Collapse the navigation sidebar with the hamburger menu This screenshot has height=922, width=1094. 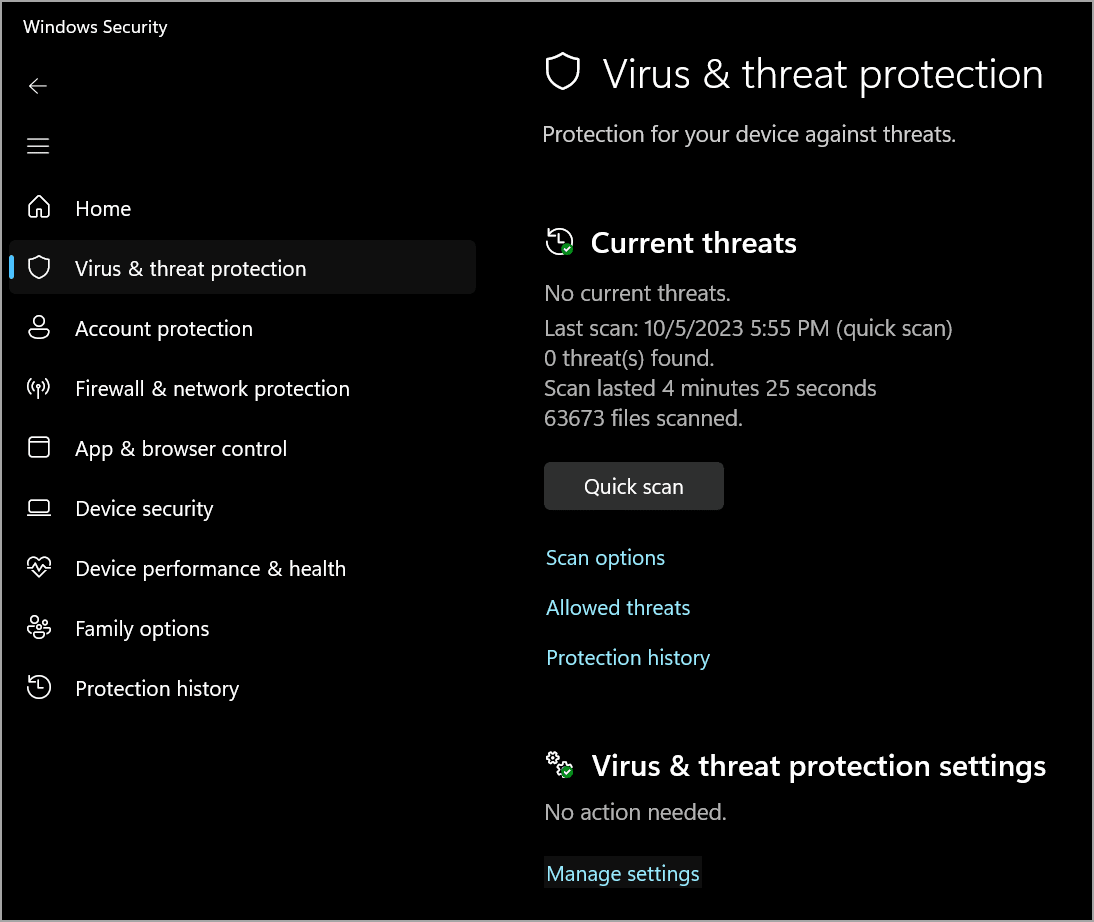pyautogui.click(x=38, y=146)
